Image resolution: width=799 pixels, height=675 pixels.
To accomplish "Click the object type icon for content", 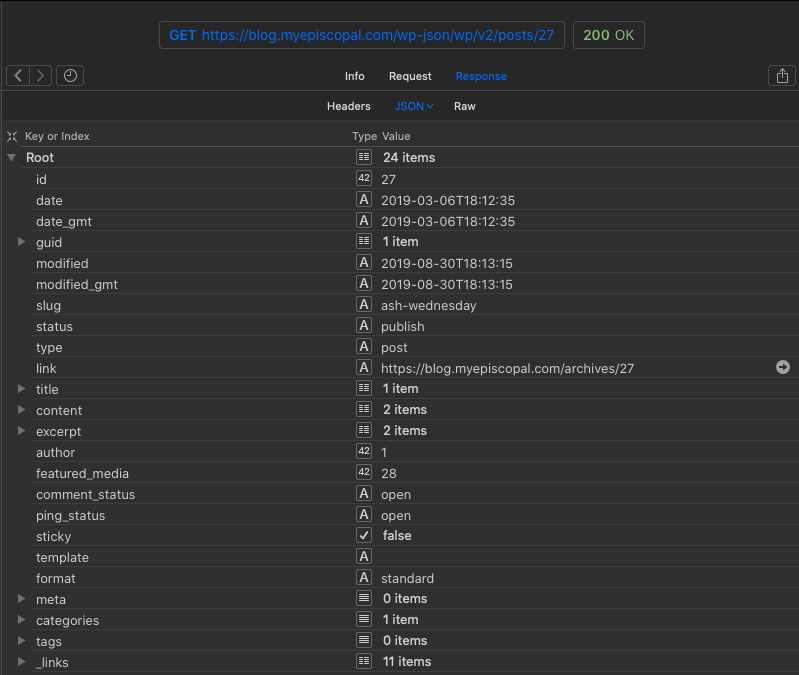I will click(364, 409).
